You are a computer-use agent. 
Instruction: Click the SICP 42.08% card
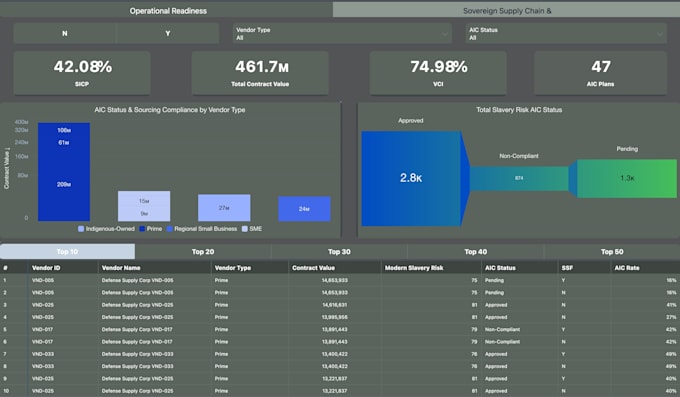[x=82, y=73]
